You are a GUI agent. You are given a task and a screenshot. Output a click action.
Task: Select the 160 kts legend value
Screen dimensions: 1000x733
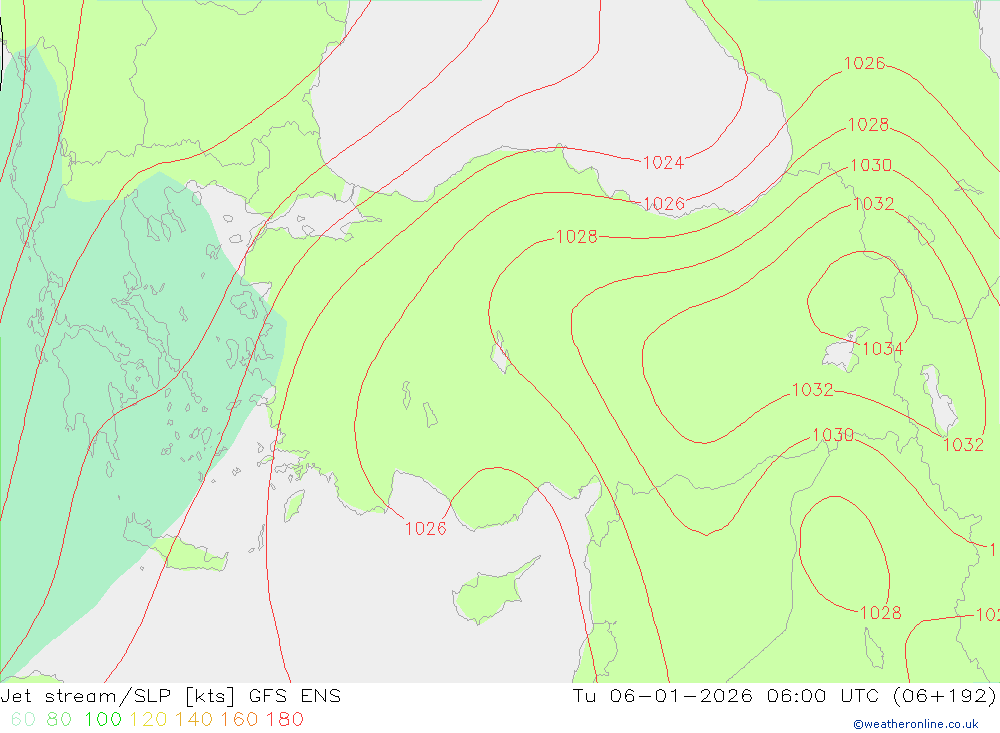239,719
